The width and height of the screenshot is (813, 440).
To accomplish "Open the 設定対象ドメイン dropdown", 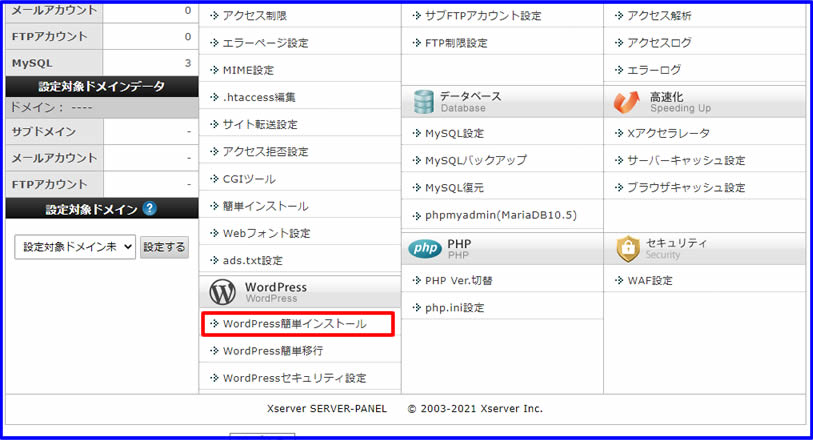I will [x=75, y=247].
